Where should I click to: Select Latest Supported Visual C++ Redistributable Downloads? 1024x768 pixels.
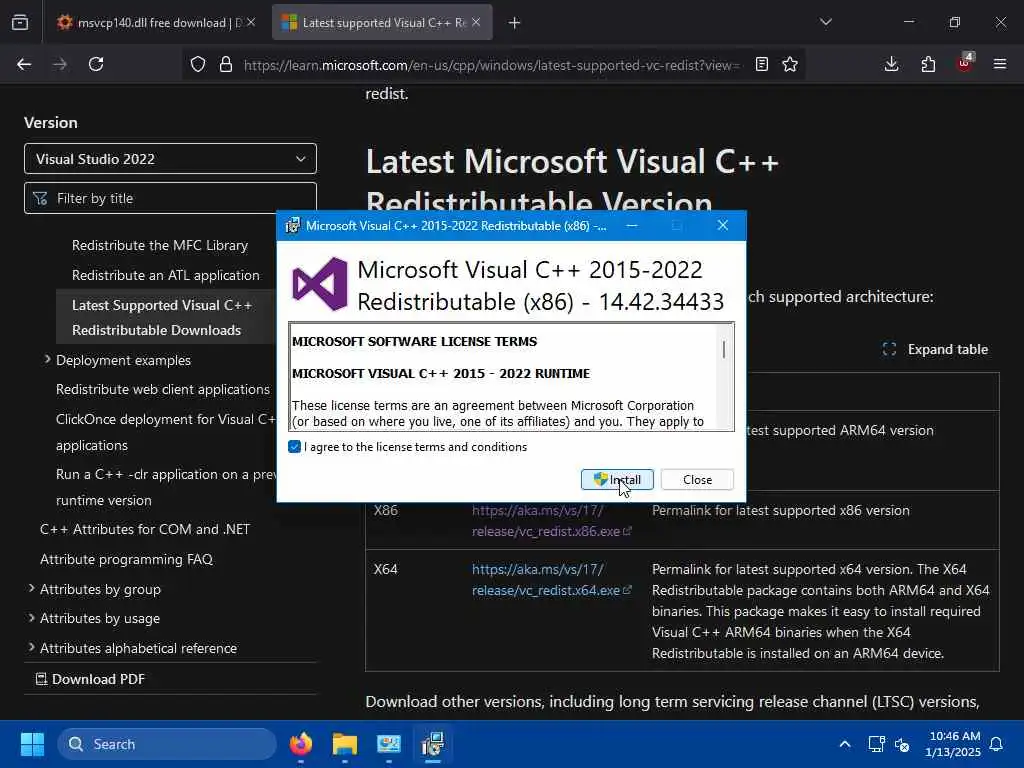tap(162, 317)
